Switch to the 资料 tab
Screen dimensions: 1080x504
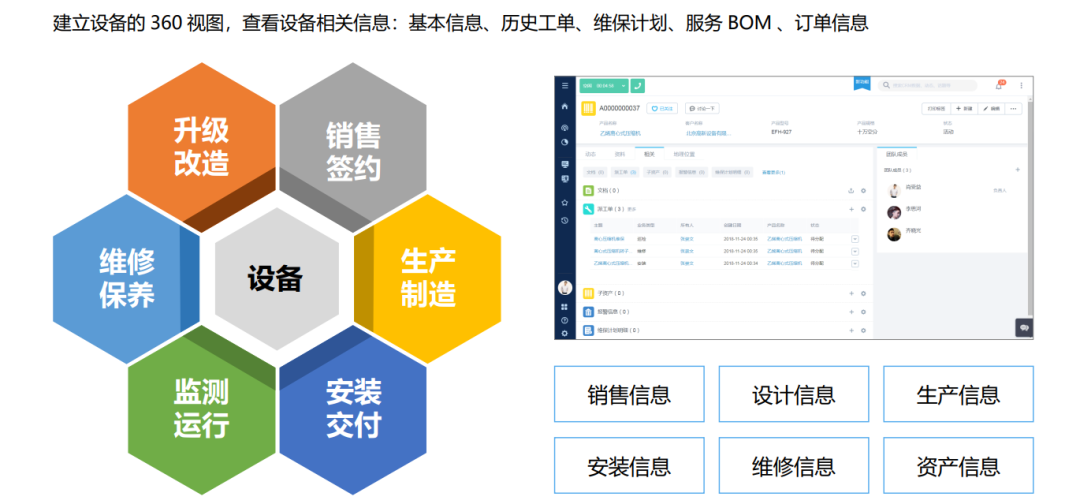pyautogui.click(x=619, y=154)
